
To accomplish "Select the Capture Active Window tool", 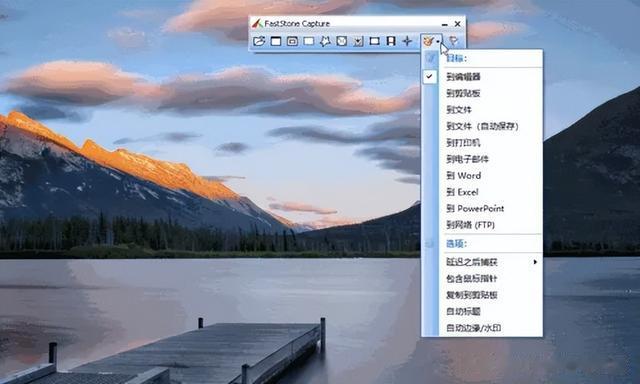I will 276,41.
